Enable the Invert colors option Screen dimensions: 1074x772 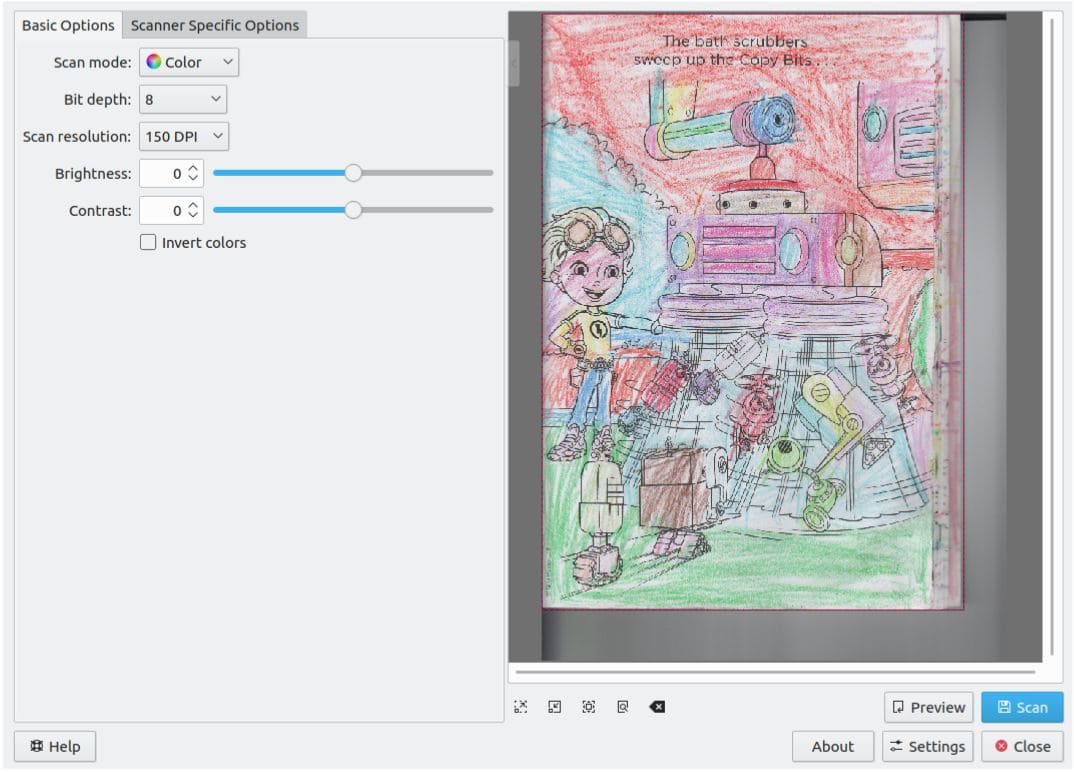pyautogui.click(x=148, y=242)
